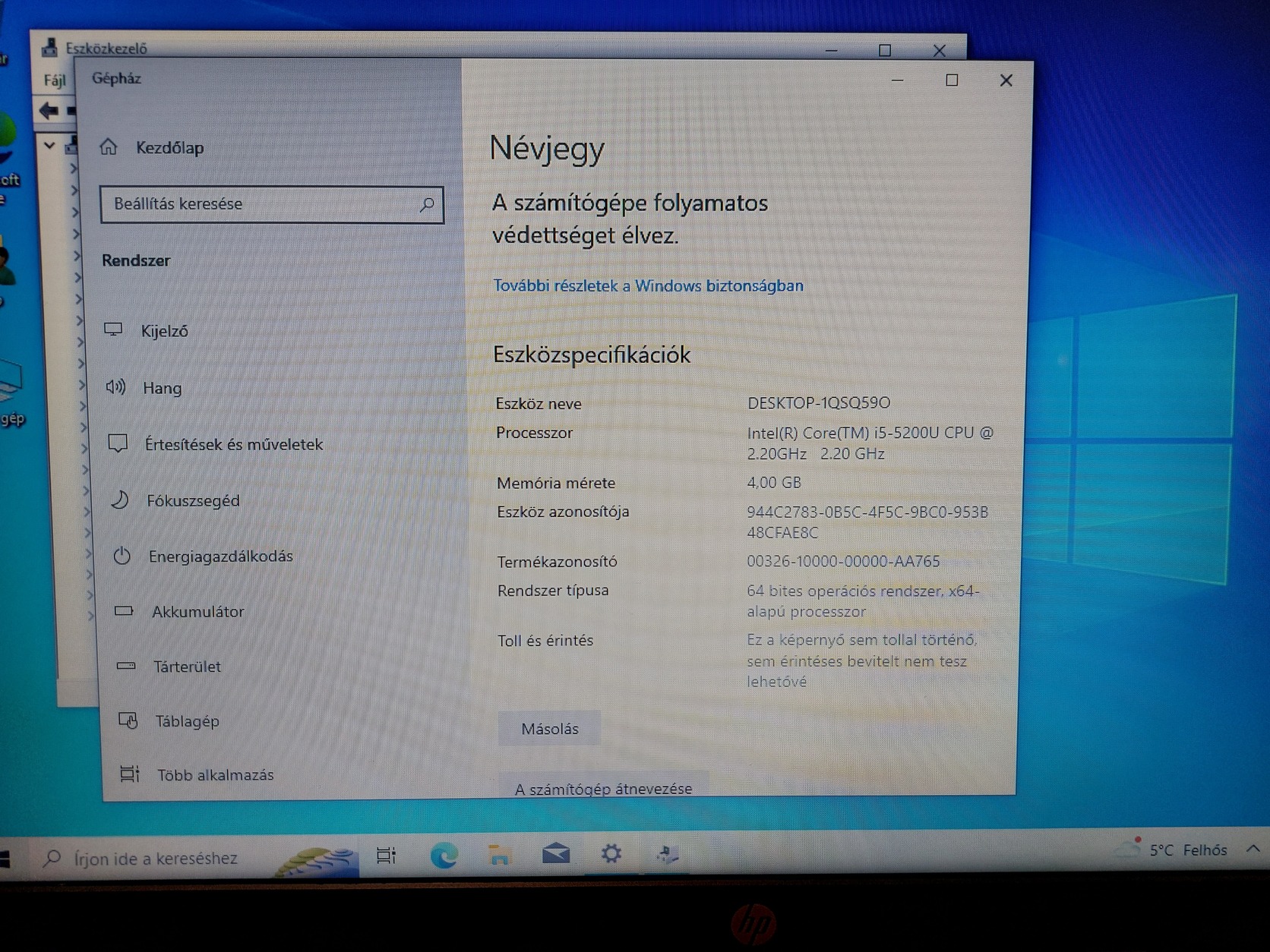Open the Mail app on taskbar
The image size is (1270, 952).
pyautogui.click(x=556, y=854)
